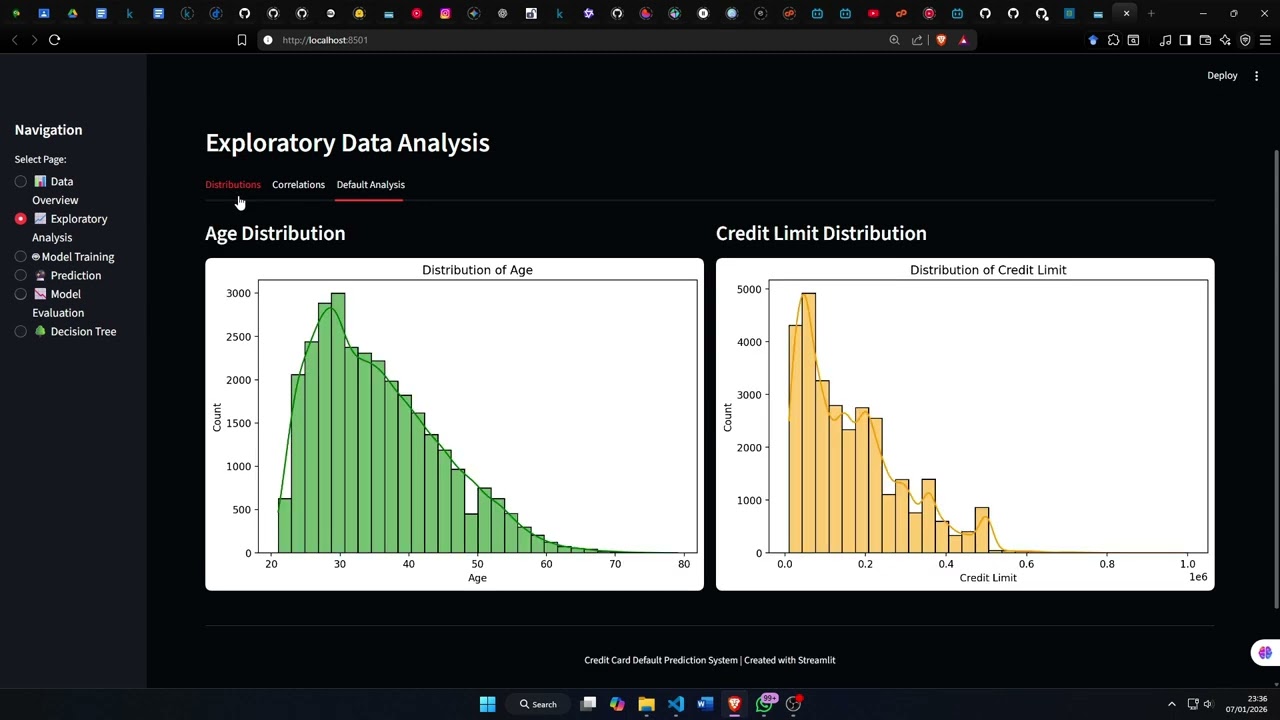The width and height of the screenshot is (1280, 720).
Task: Launch Copilot from the taskbar
Action: (617, 704)
